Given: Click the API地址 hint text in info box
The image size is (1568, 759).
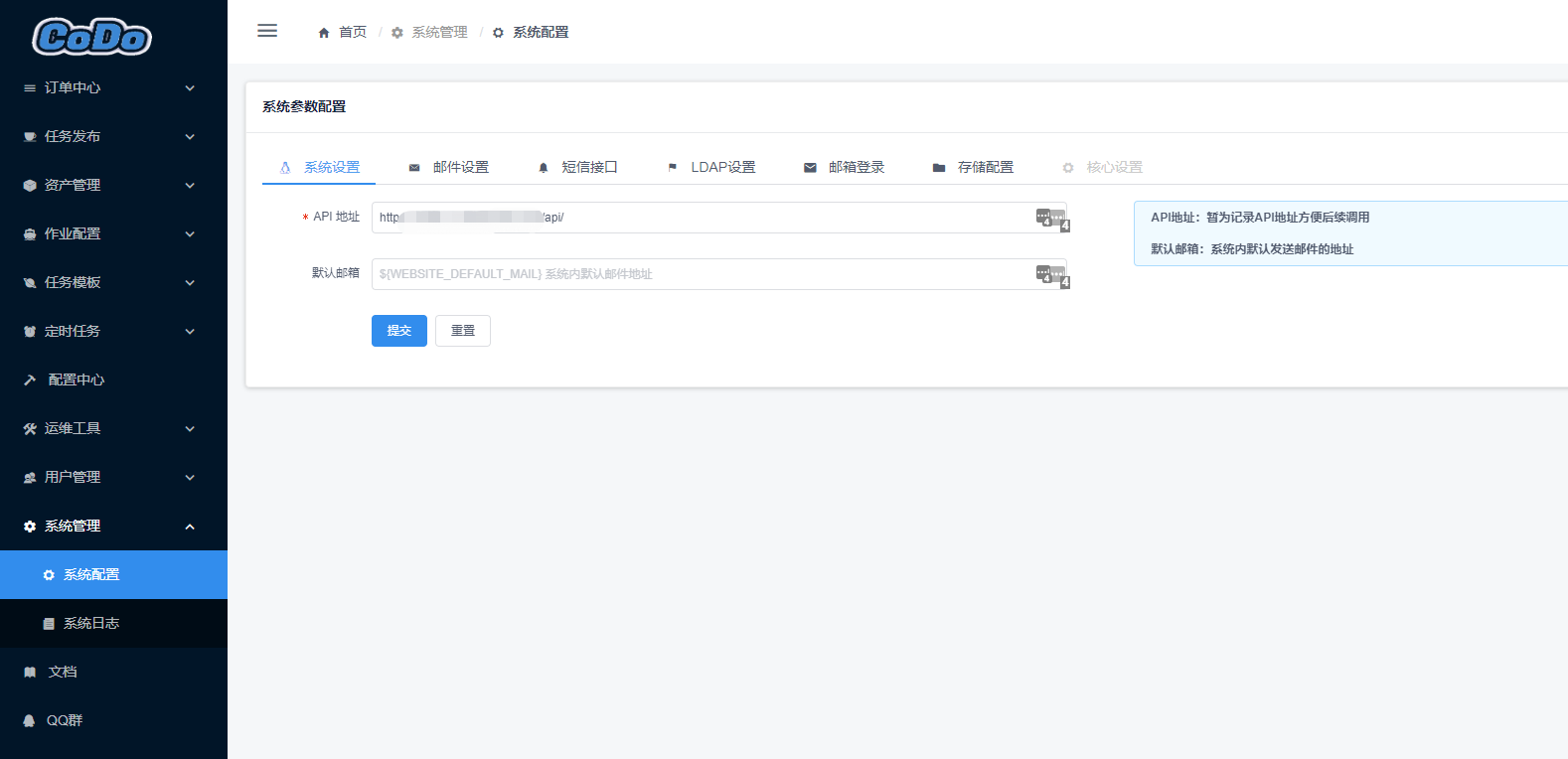Looking at the screenshot, I should point(1260,218).
